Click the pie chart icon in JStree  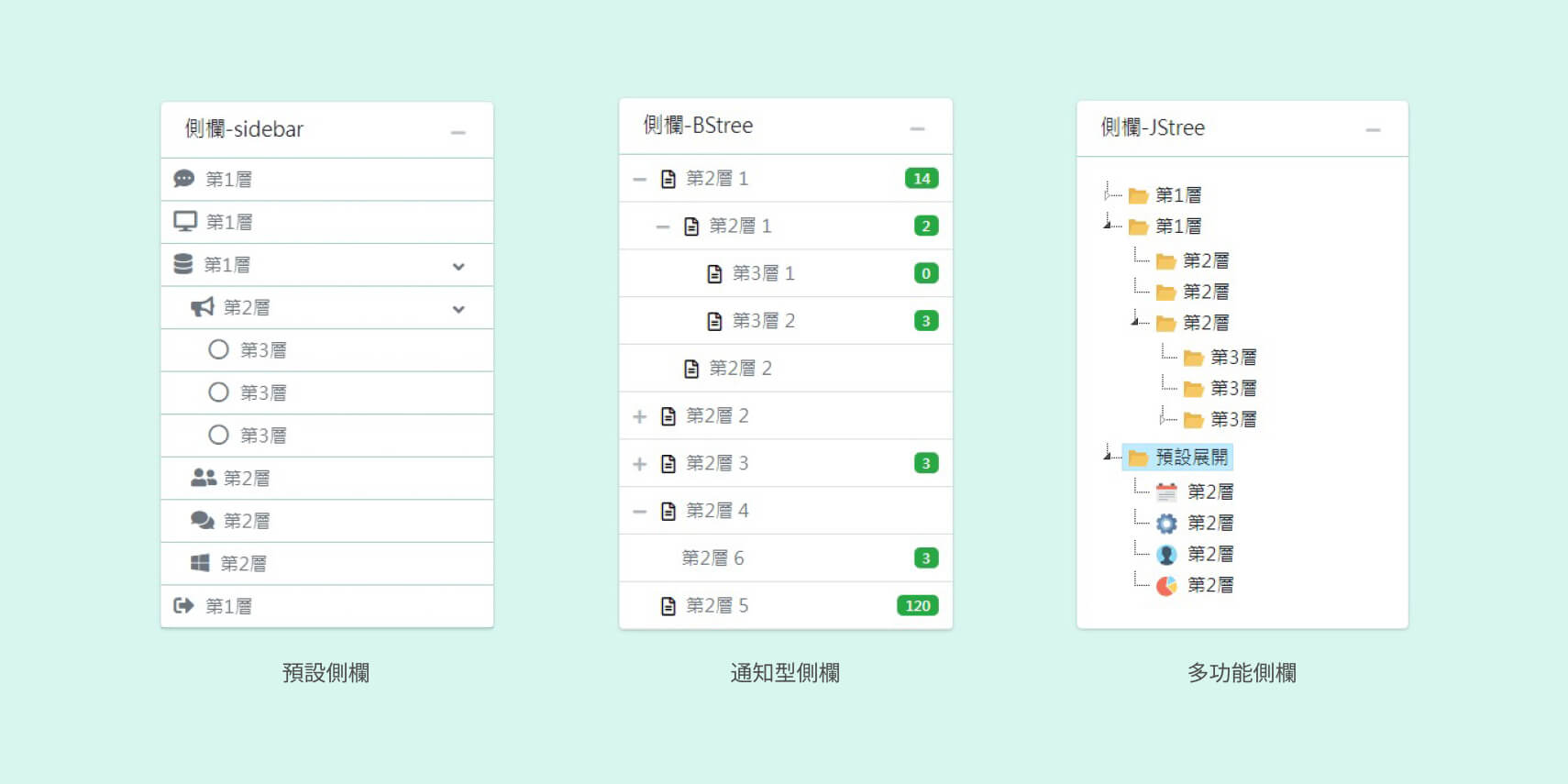1166,586
